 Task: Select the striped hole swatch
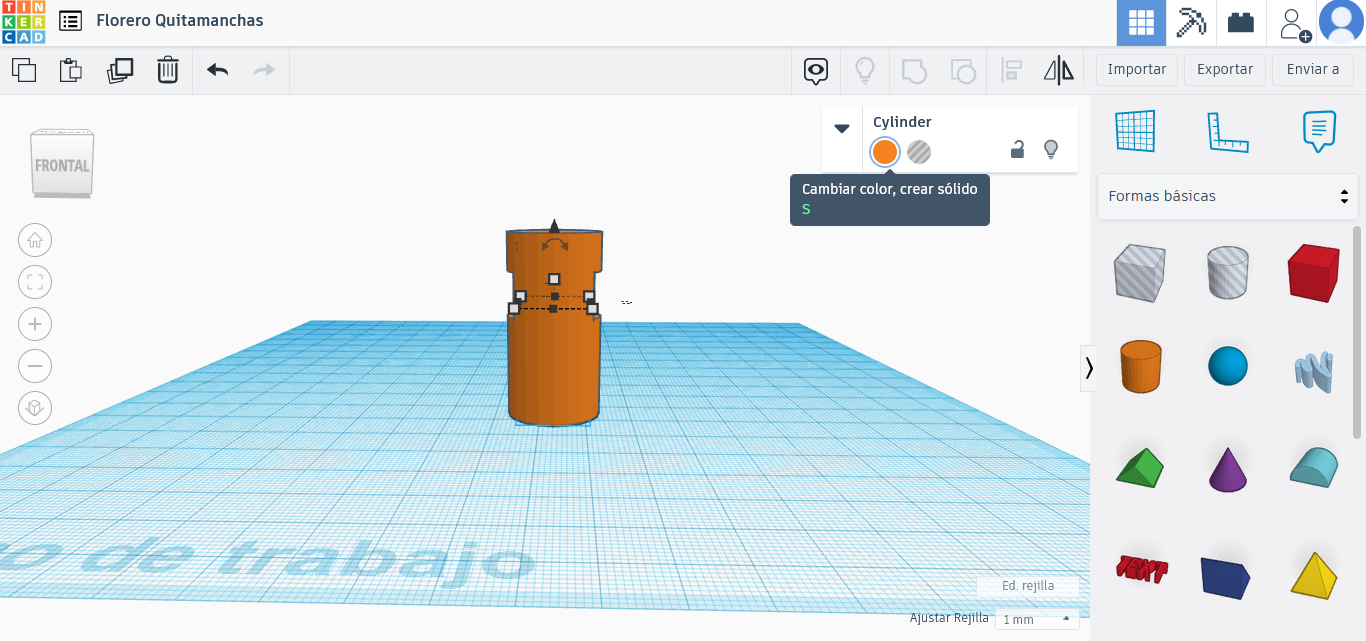[x=919, y=152]
